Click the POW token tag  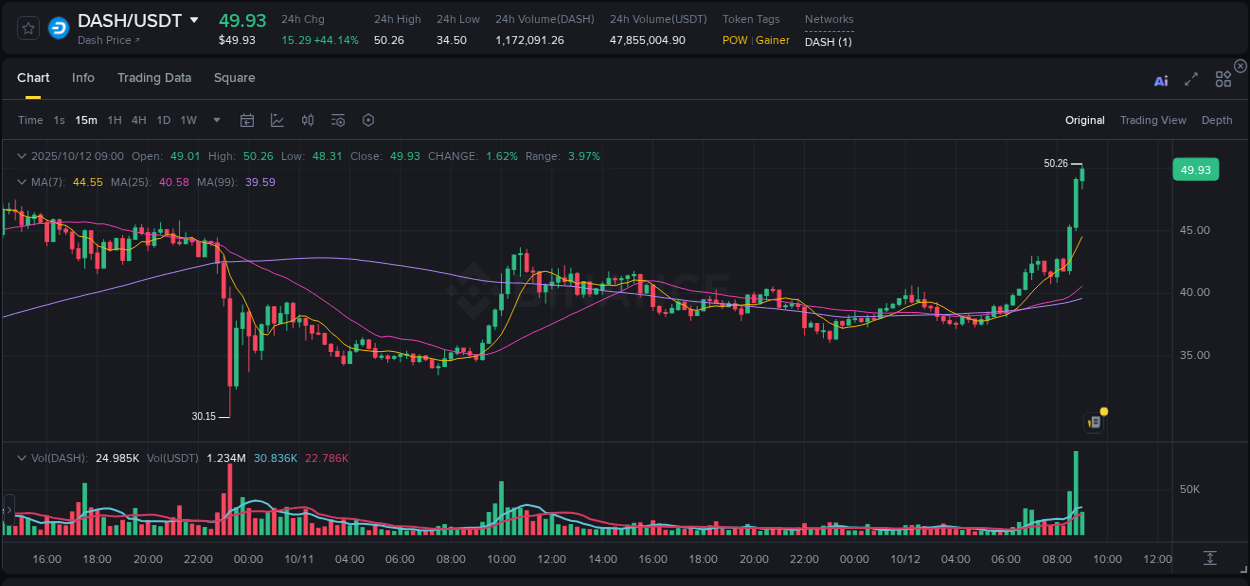pos(733,40)
